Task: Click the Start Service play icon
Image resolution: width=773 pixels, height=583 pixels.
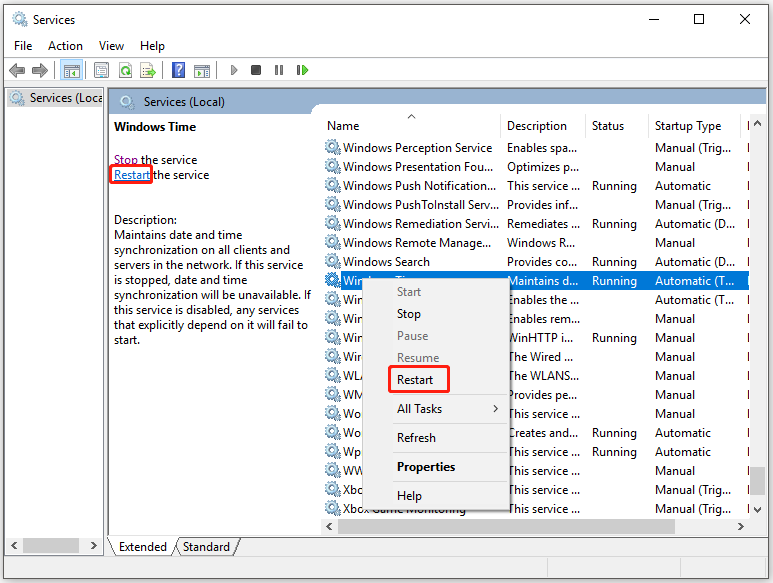Action: click(x=234, y=70)
